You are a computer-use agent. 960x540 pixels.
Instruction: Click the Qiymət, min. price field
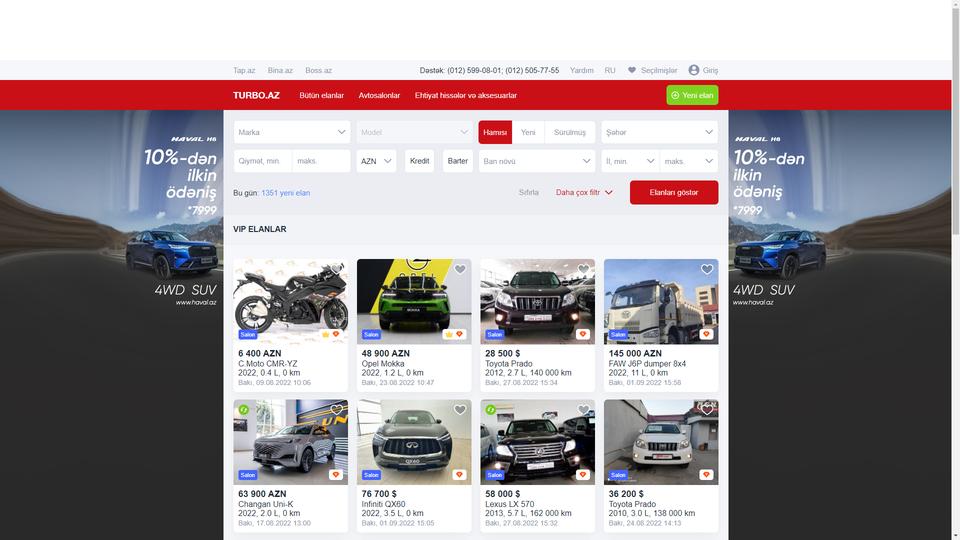(x=262, y=161)
